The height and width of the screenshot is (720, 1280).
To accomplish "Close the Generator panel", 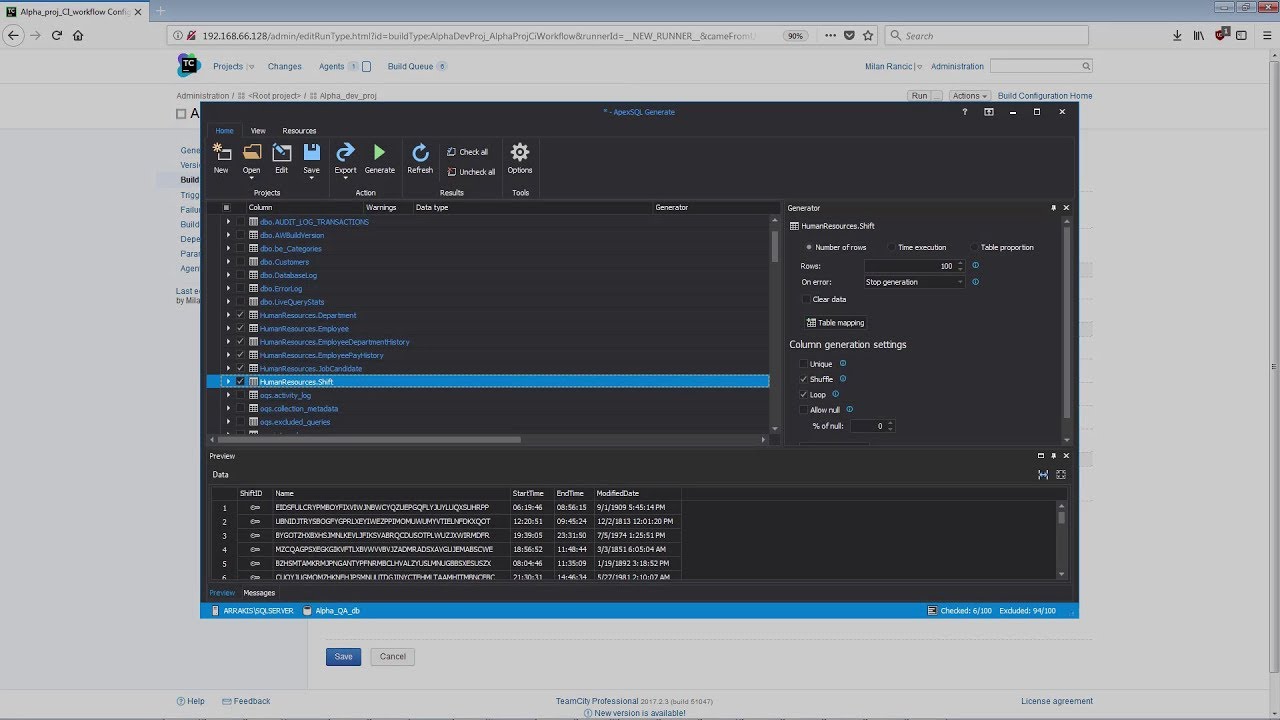I will tap(1066, 208).
